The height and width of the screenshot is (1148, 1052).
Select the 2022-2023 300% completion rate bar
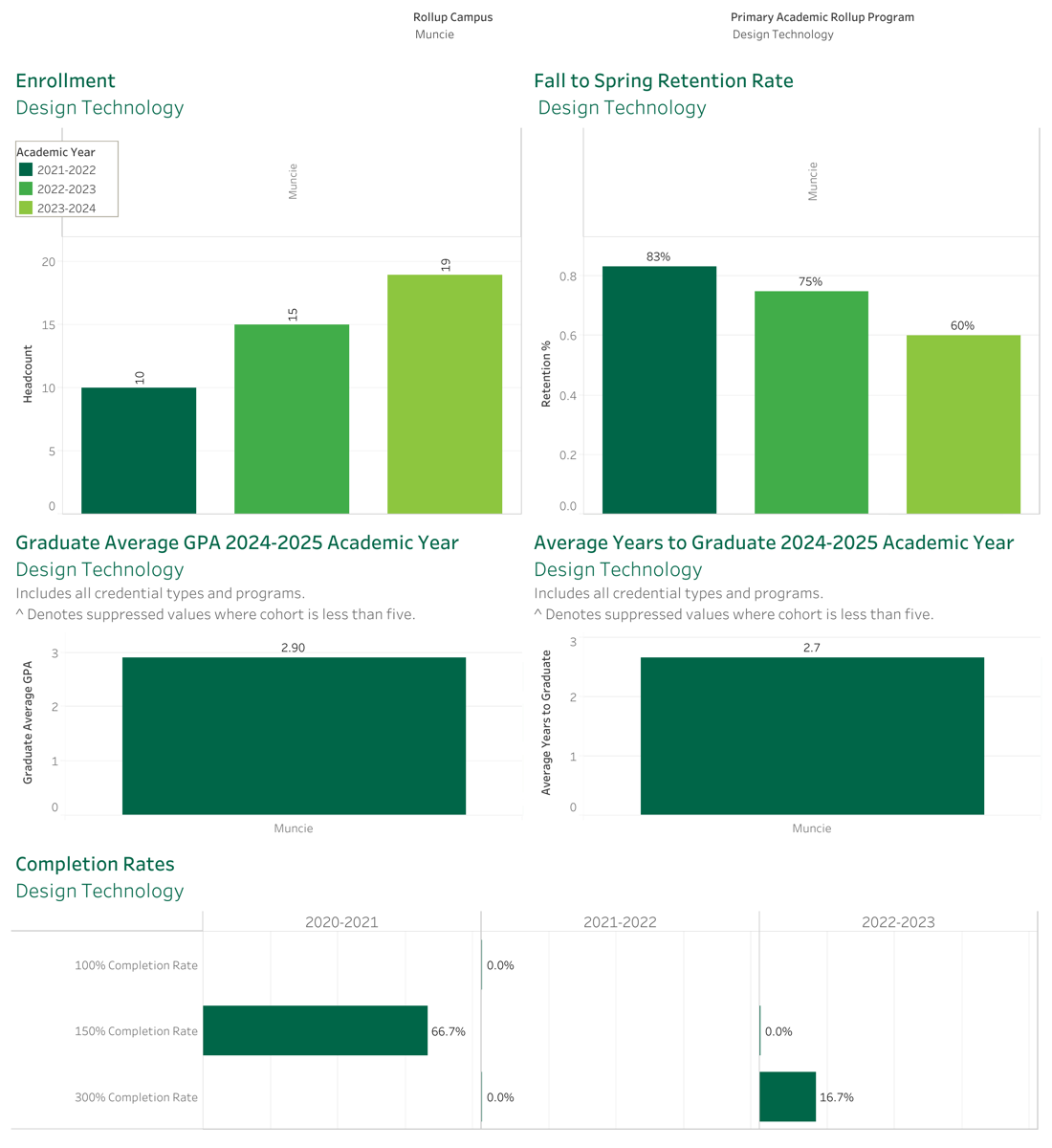pos(787,1096)
